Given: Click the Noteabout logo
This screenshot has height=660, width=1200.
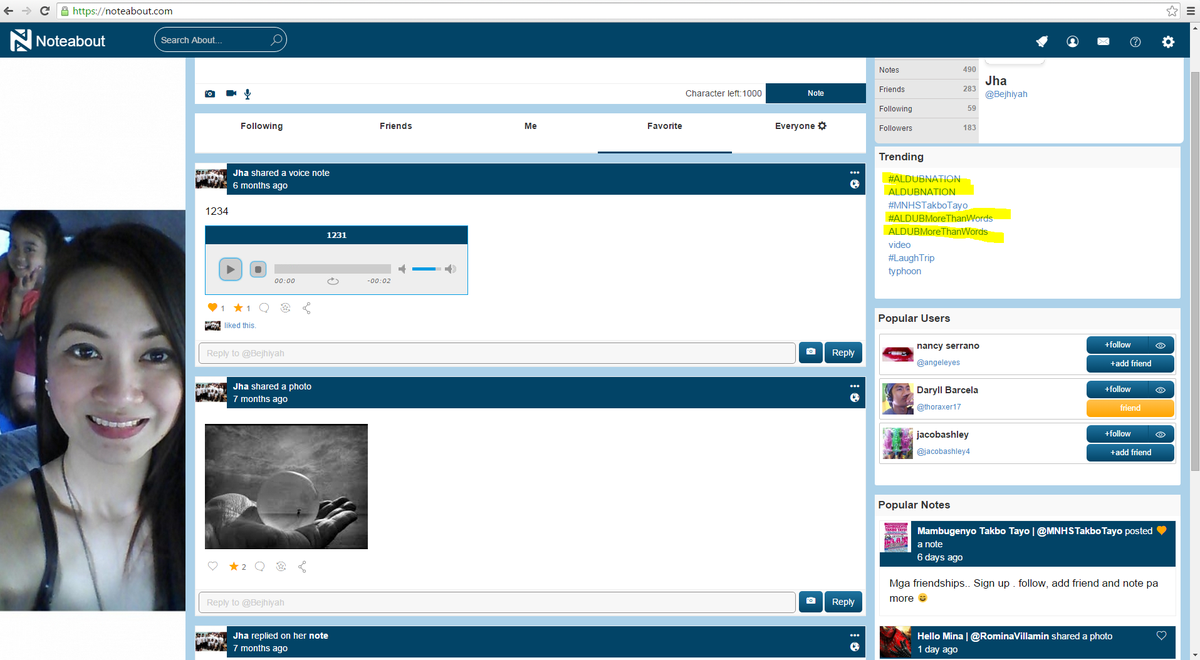Looking at the screenshot, I should pyautogui.click(x=58, y=41).
